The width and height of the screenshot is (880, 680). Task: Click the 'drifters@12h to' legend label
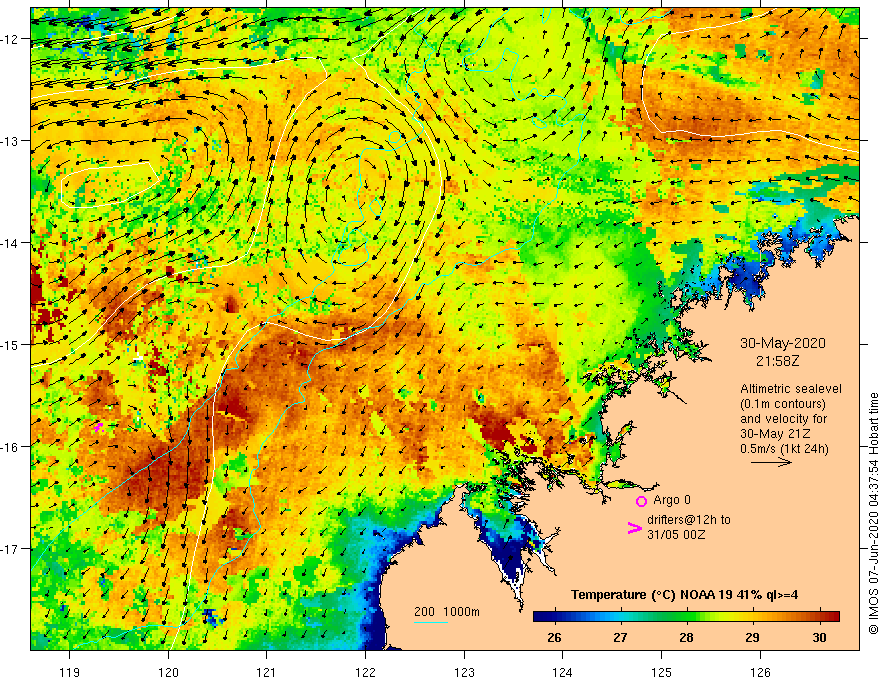pos(689,520)
